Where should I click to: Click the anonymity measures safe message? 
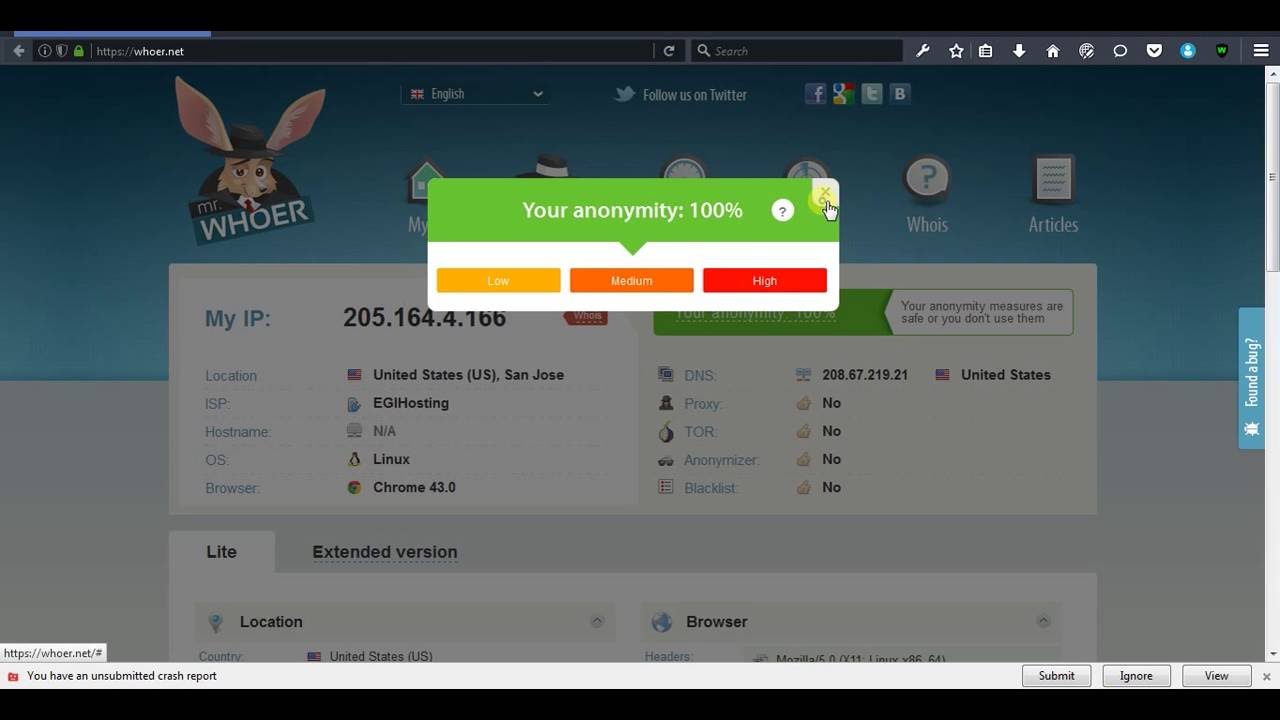(981, 313)
